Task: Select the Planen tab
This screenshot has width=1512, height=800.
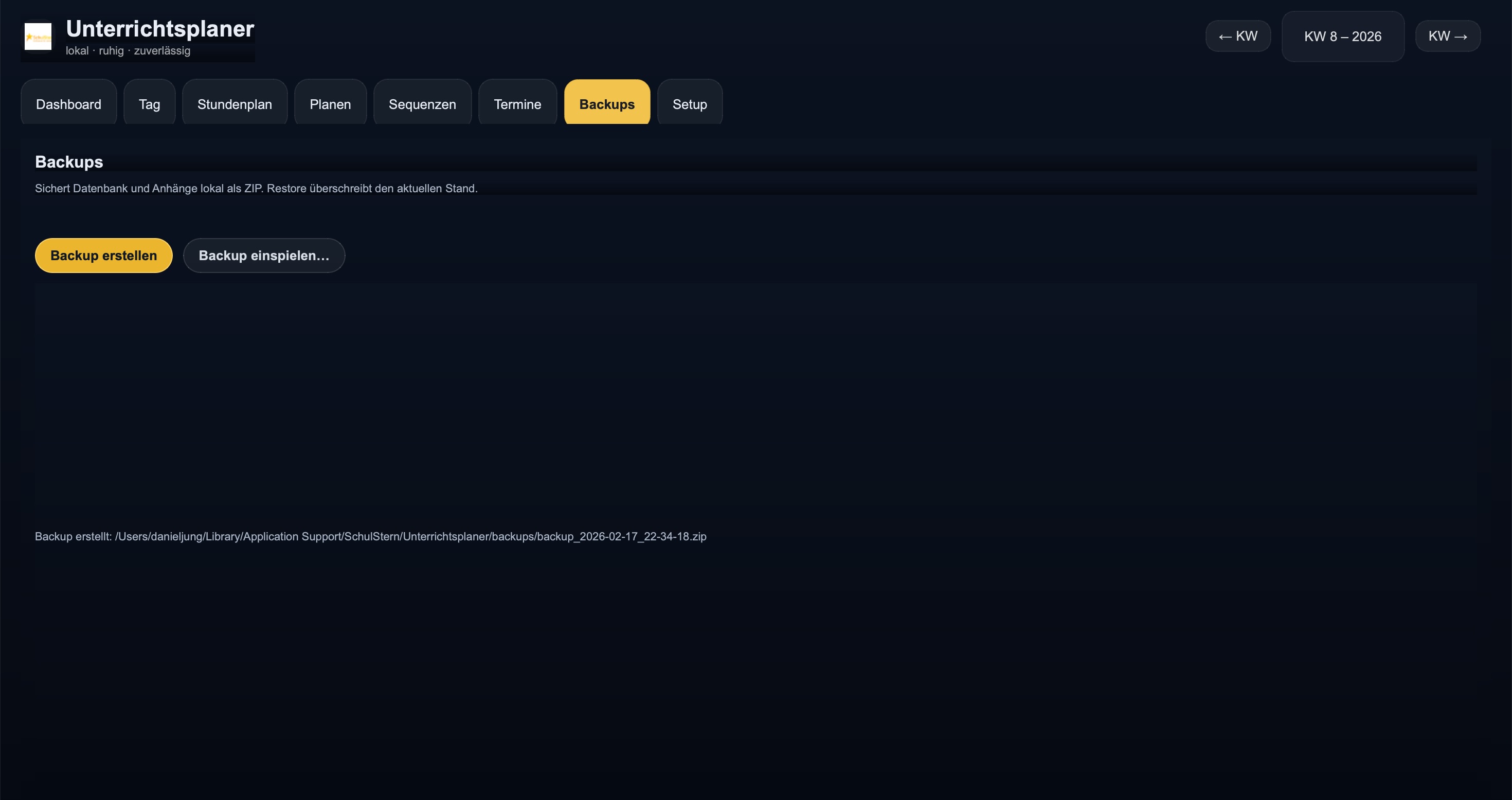Action: click(330, 104)
